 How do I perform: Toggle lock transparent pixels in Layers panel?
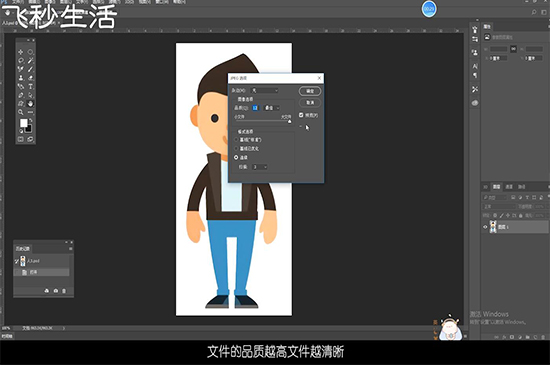pos(495,215)
